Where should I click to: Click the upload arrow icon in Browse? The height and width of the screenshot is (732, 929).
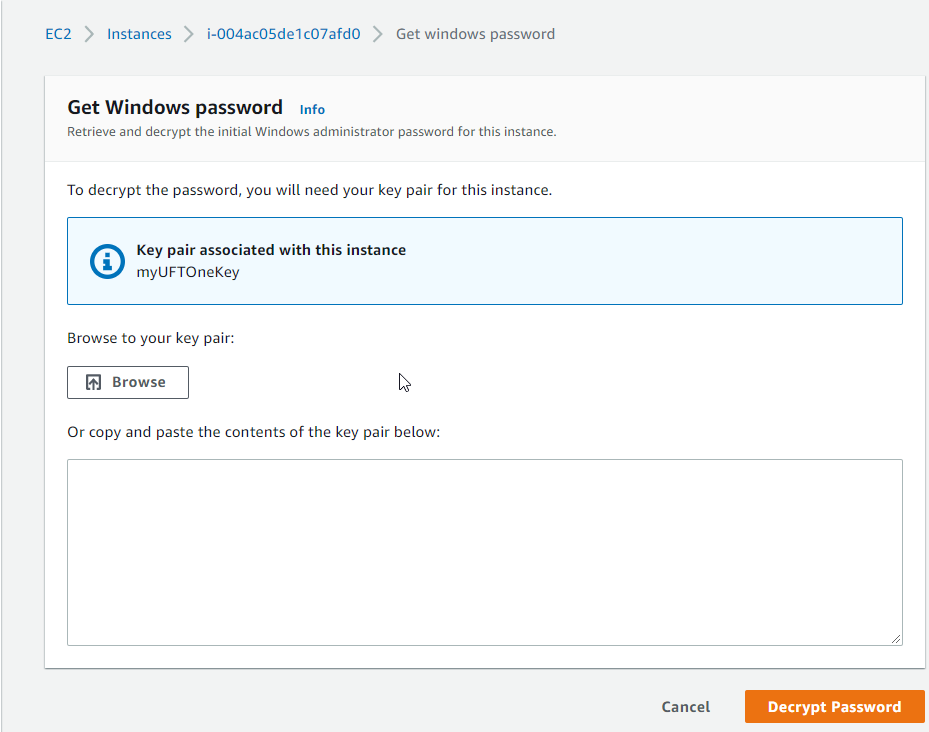tap(94, 382)
